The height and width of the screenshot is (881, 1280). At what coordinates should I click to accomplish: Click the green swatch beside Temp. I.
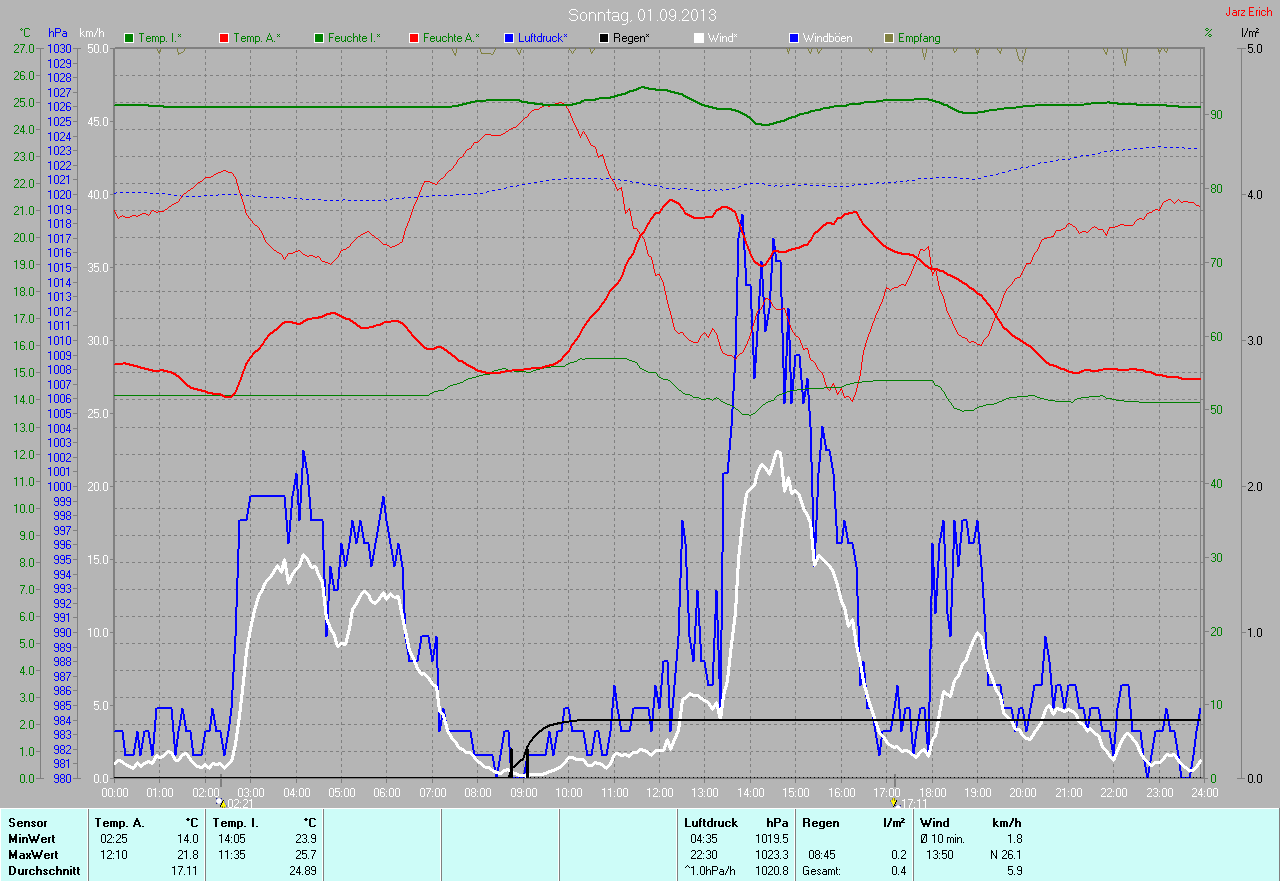pyautogui.click(x=129, y=38)
